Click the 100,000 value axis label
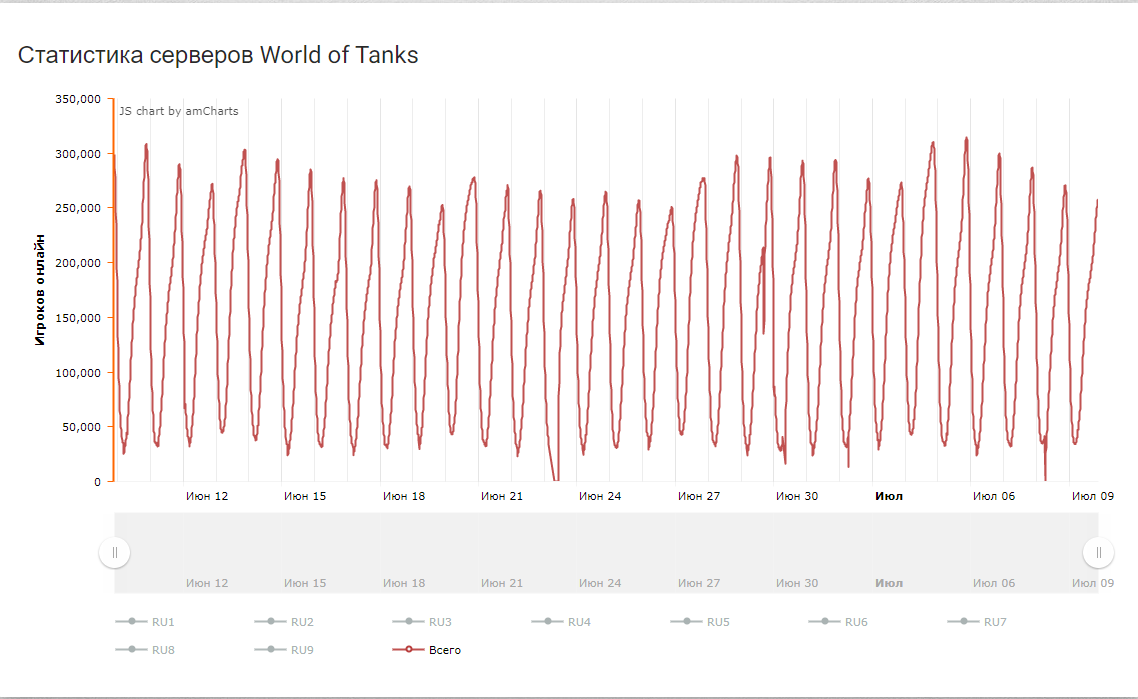This screenshot has width=1138, height=699. coord(78,373)
